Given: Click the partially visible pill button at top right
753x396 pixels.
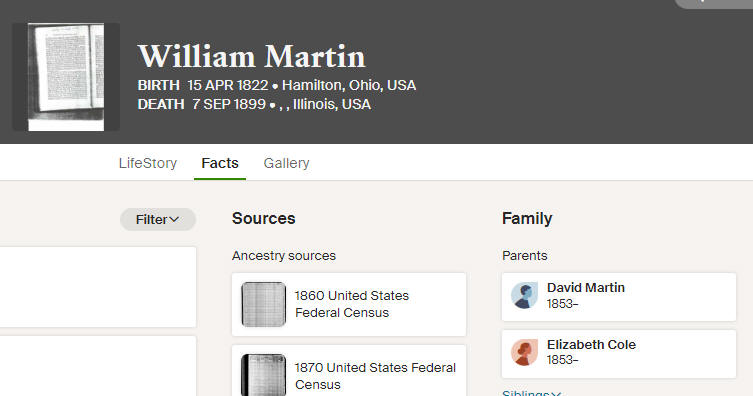Looking at the screenshot, I should point(714,4).
